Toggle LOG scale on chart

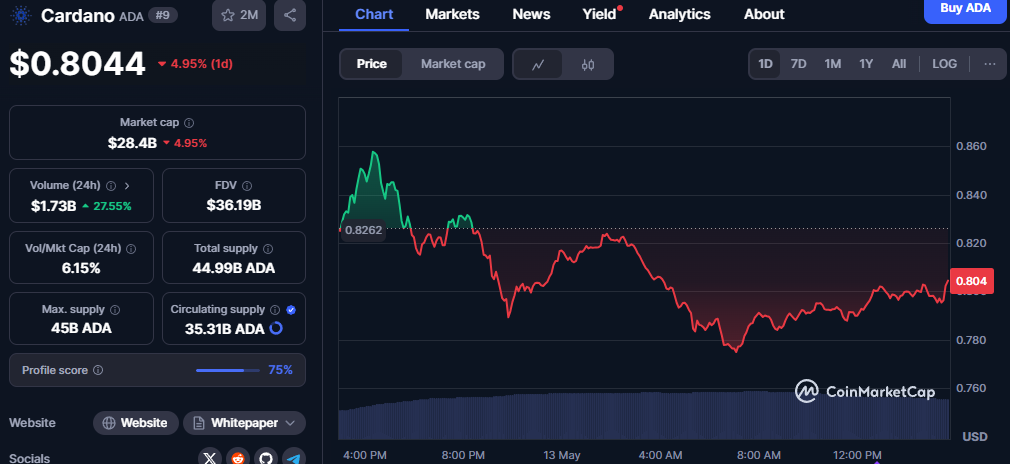(944, 64)
